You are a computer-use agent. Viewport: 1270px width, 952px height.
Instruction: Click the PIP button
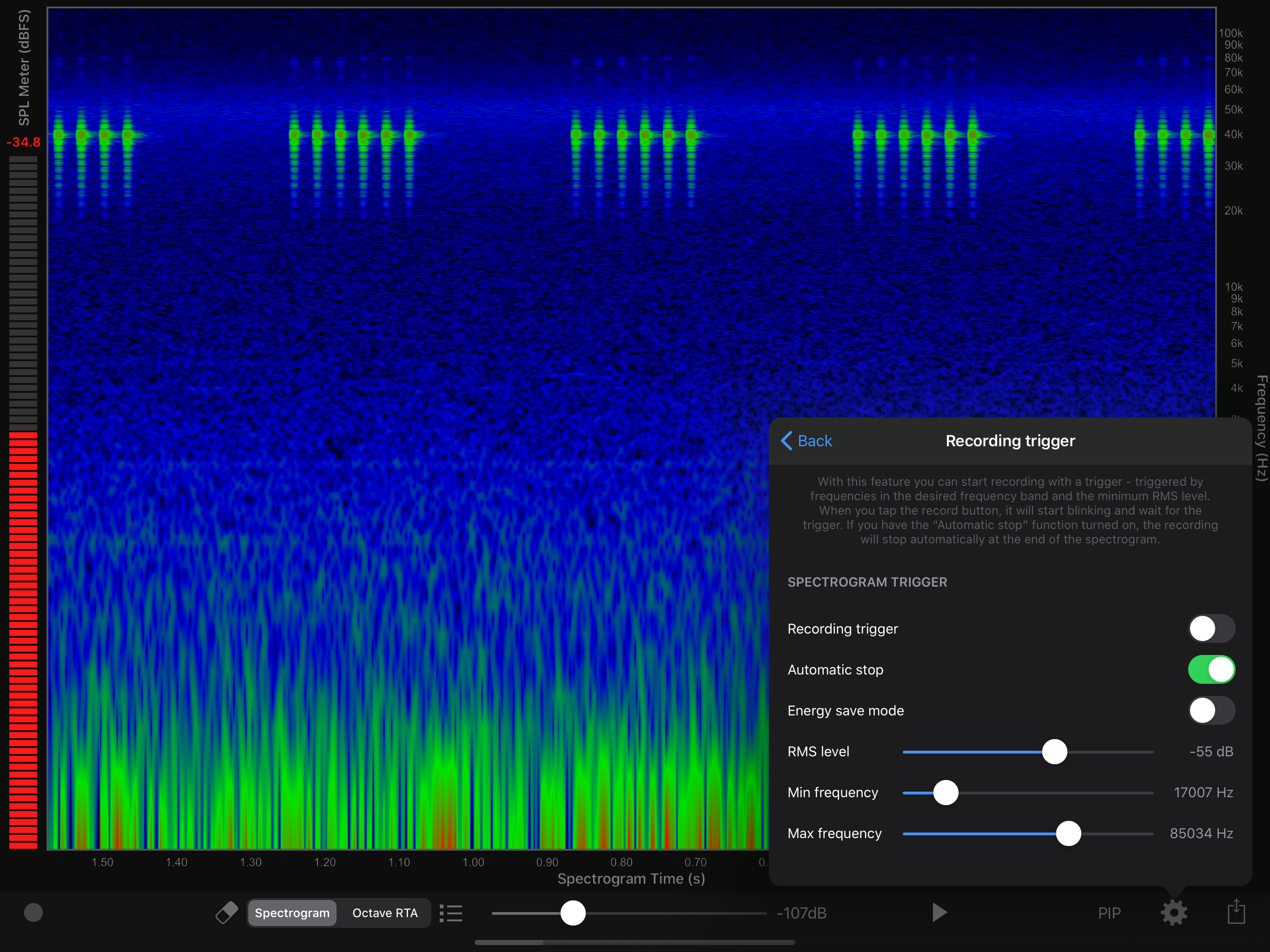tap(1109, 913)
